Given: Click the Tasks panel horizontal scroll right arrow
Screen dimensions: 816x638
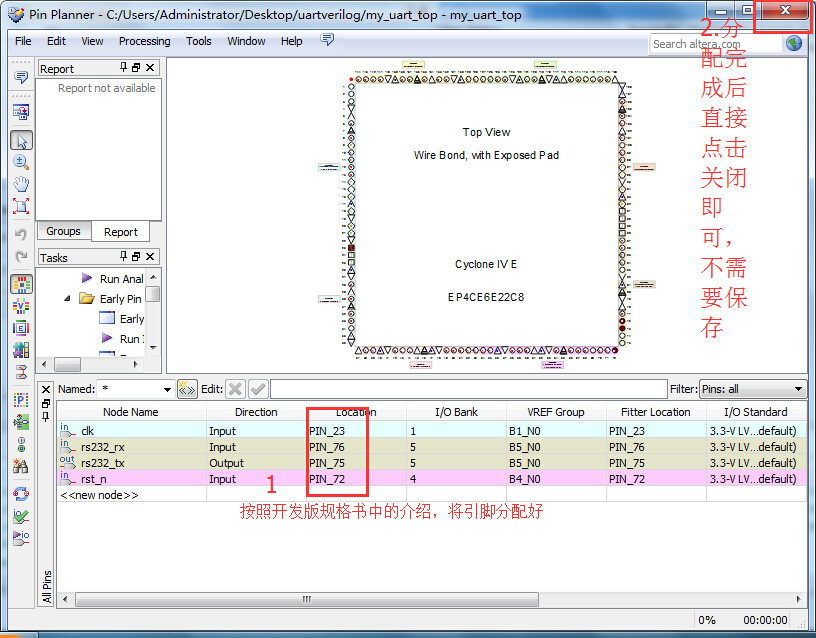Looking at the screenshot, I should pyautogui.click(x=136, y=364).
